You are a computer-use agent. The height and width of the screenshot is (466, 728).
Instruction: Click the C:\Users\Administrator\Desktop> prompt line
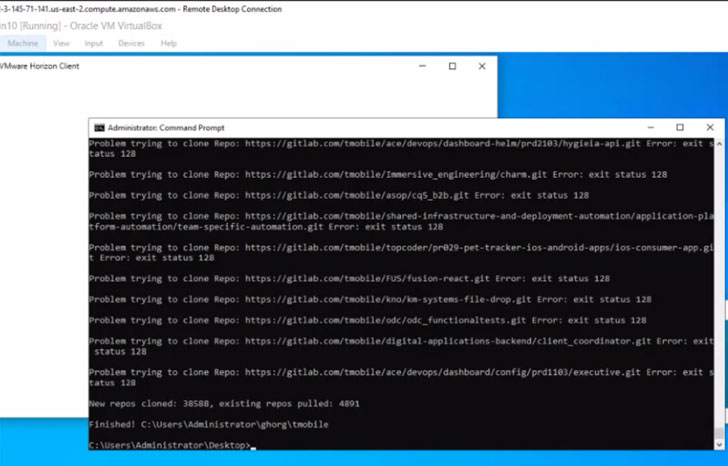pos(170,445)
